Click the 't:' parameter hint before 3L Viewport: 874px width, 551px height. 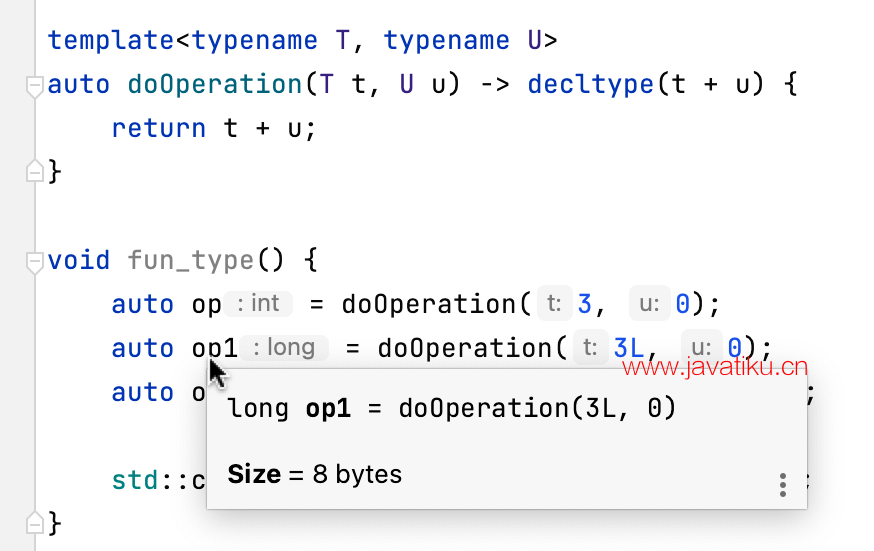590,348
